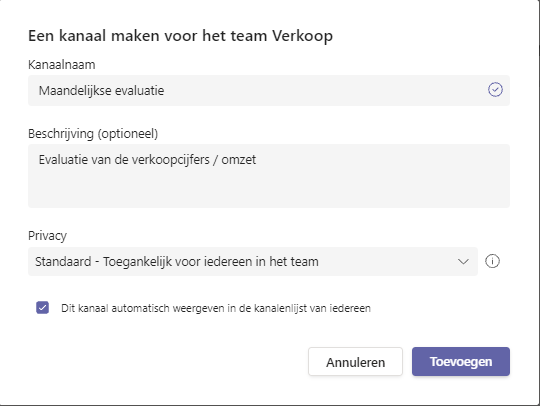
Task: Click the name validation checkmark icon
Action: tap(495, 90)
